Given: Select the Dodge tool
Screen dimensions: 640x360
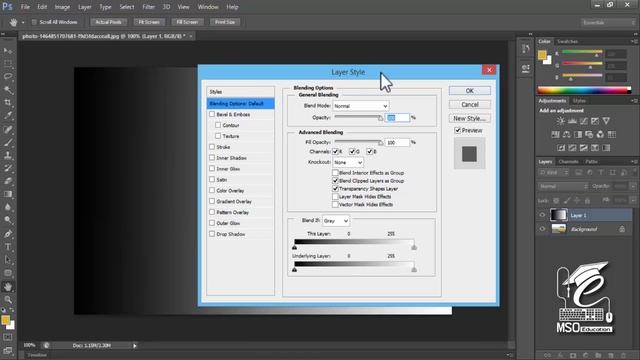Looking at the screenshot, I should point(8,220).
